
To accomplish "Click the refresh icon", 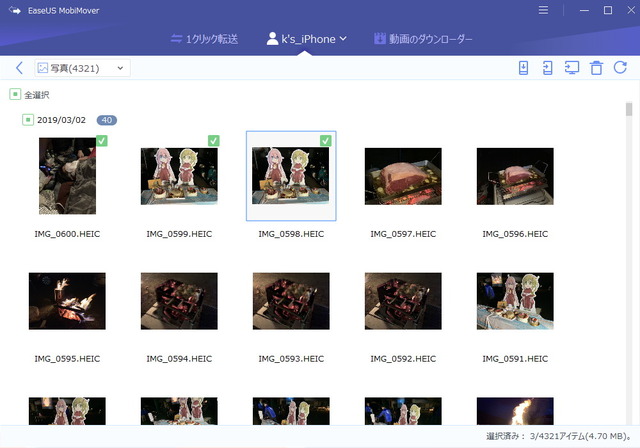I will pos(620,67).
